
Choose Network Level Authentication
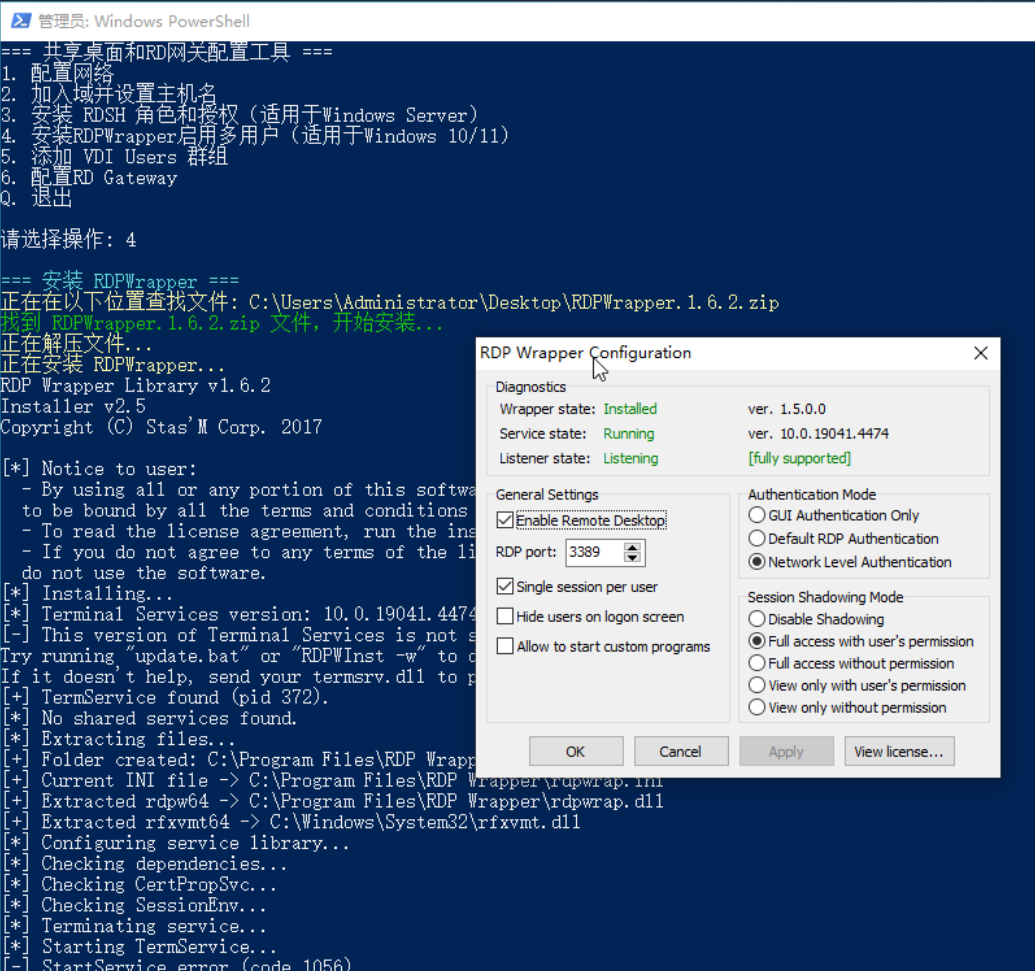coord(757,562)
